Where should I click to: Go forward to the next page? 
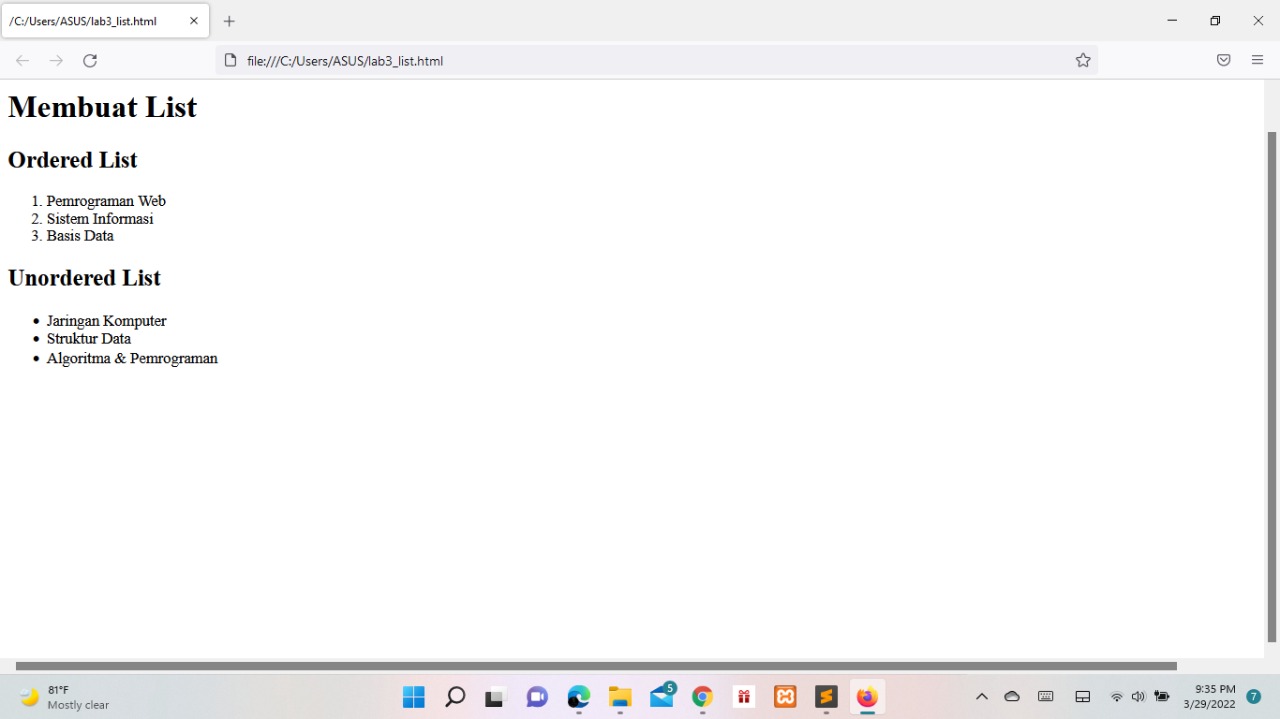(56, 61)
